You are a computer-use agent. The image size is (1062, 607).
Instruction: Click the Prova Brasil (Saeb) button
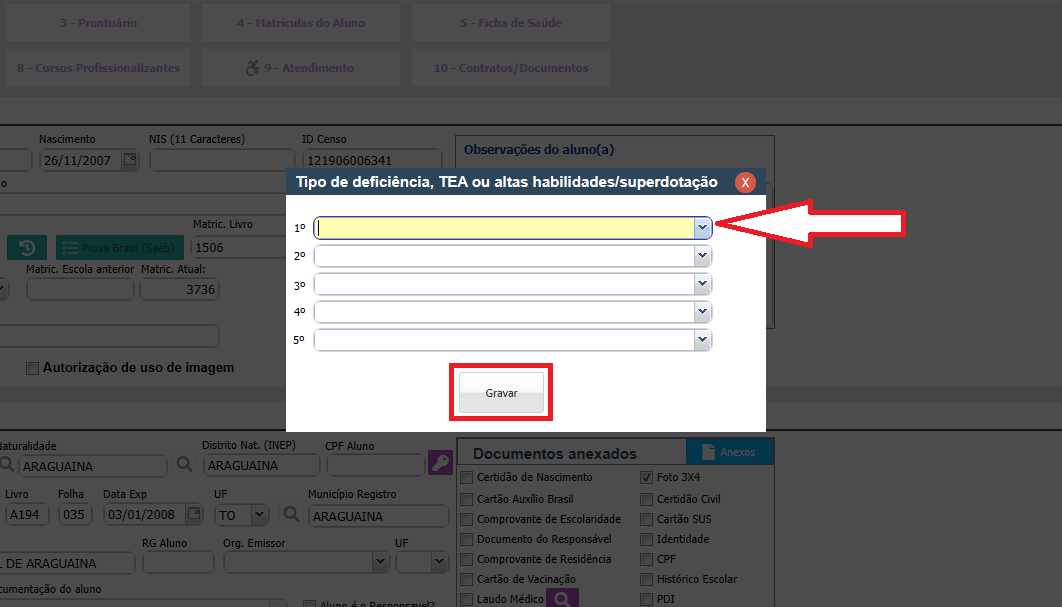[120, 248]
